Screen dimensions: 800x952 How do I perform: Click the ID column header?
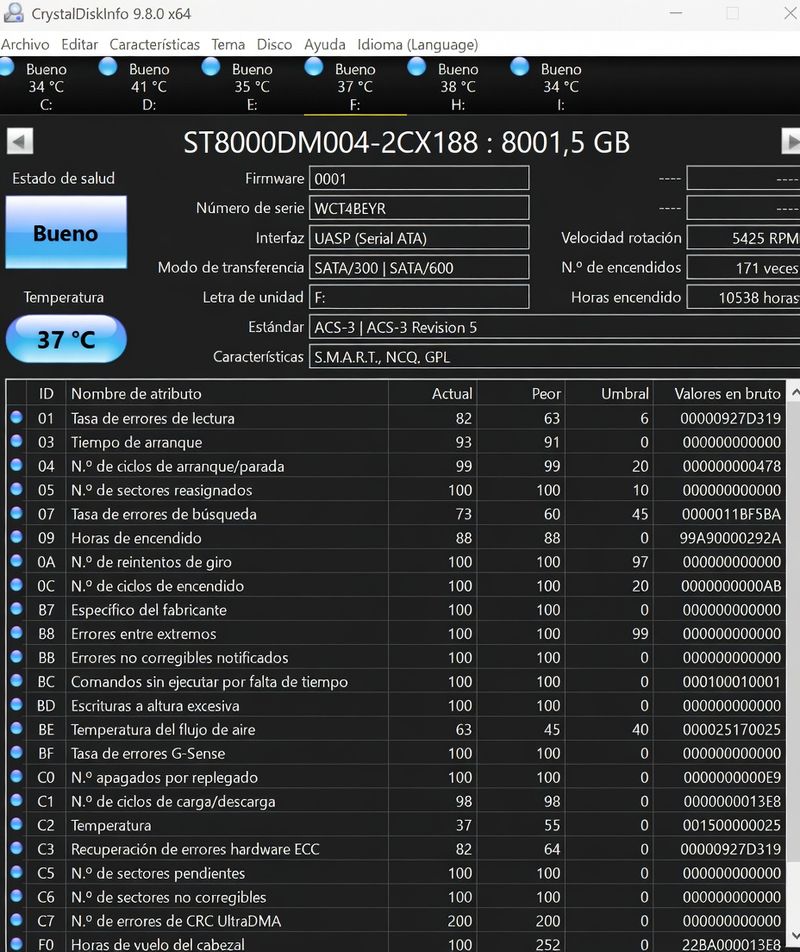(46, 393)
